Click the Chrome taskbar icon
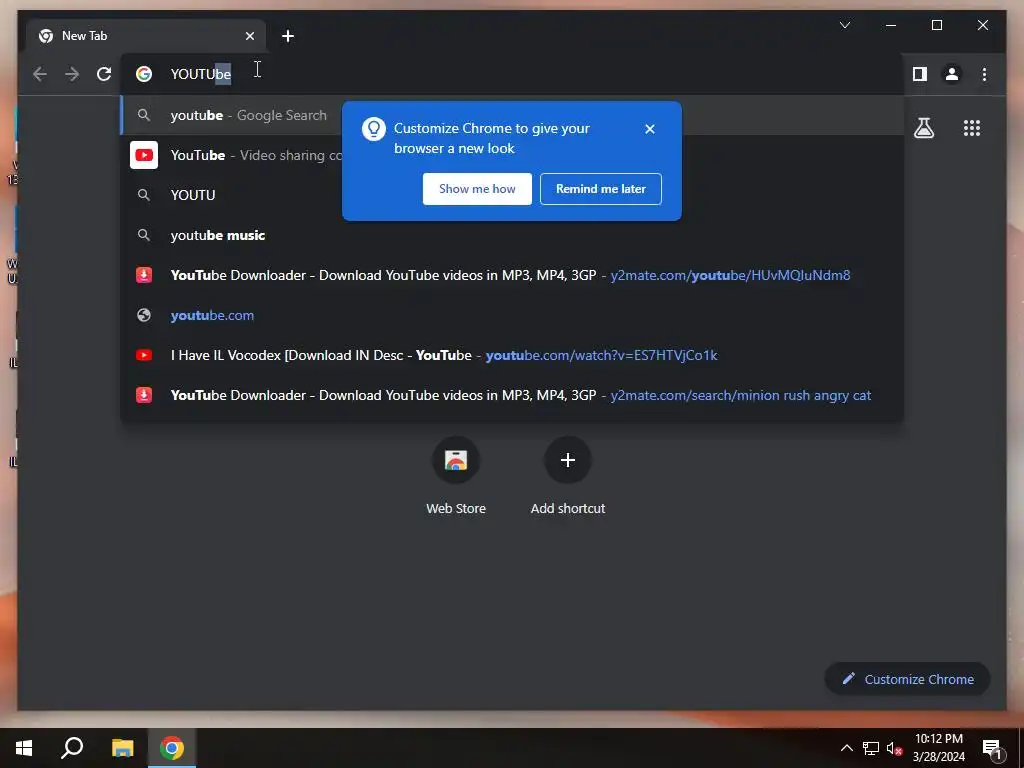 click(x=172, y=748)
